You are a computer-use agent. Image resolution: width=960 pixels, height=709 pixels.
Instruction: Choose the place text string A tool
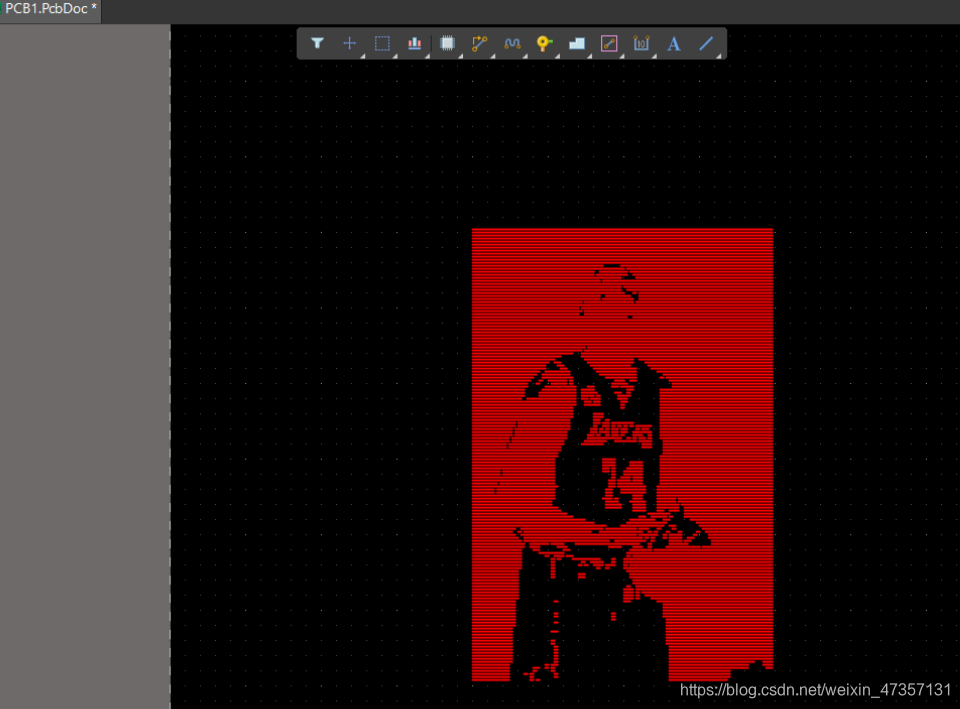tap(673, 43)
